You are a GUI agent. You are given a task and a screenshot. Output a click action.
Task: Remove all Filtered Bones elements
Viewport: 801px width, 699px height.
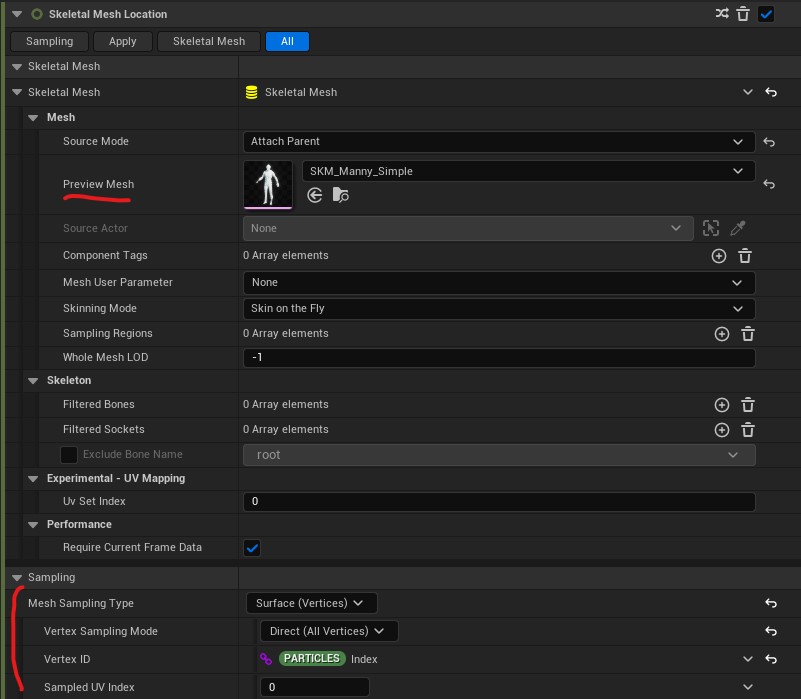point(748,405)
